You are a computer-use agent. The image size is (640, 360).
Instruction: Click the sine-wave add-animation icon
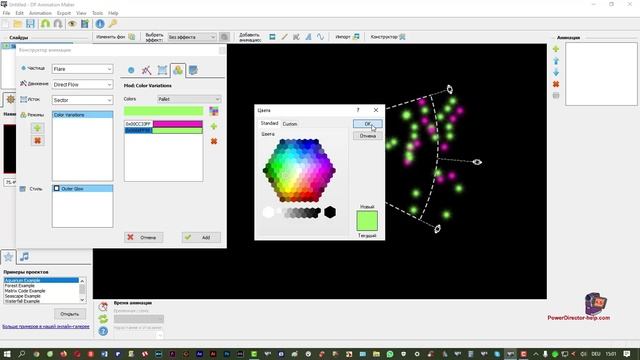pyautogui.click(x=320, y=37)
